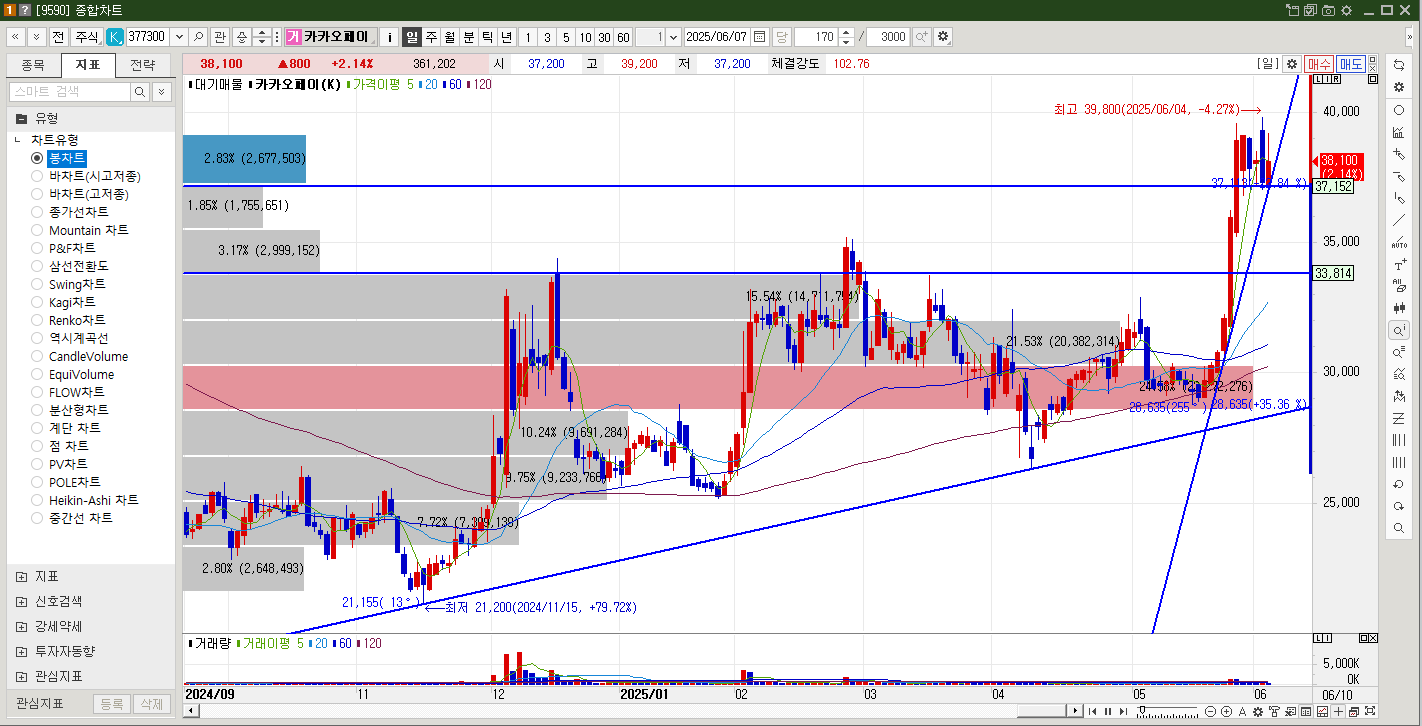The width and height of the screenshot is (1422, 726).
Task: Expand the 투자자동향 tree section
Action: tap(21, 651)
